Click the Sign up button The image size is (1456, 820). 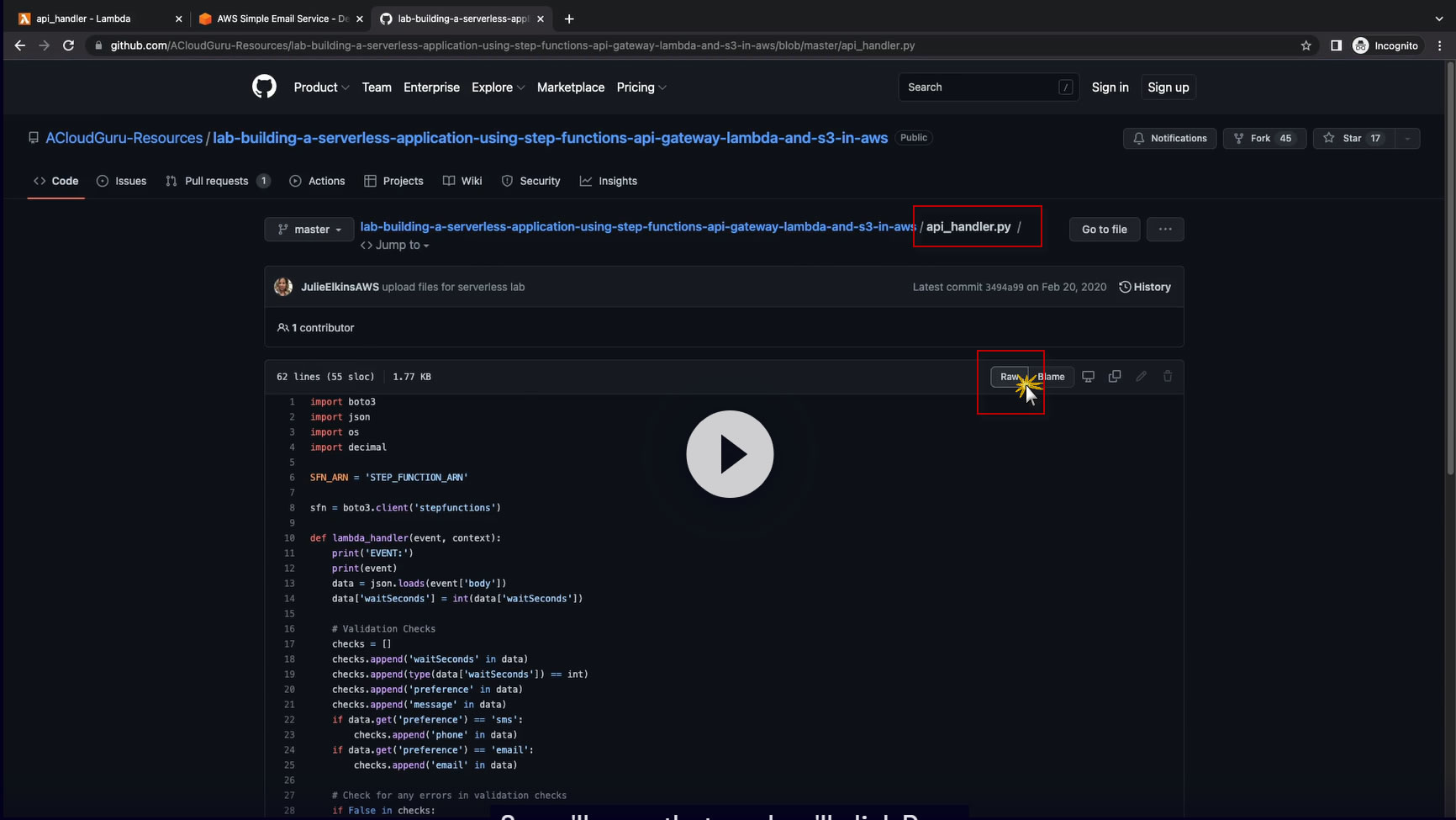click(x=1168, y=87)
